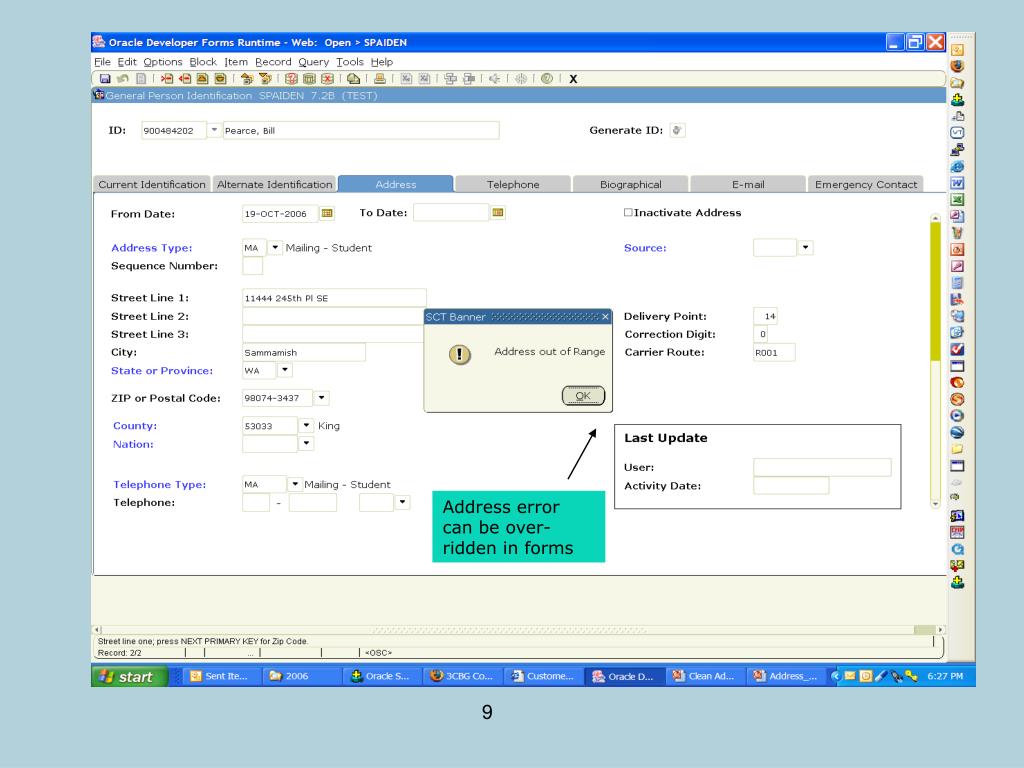Click the Sequence Number field
This screenshot has height=768, width=1024.
coord(252,266)
